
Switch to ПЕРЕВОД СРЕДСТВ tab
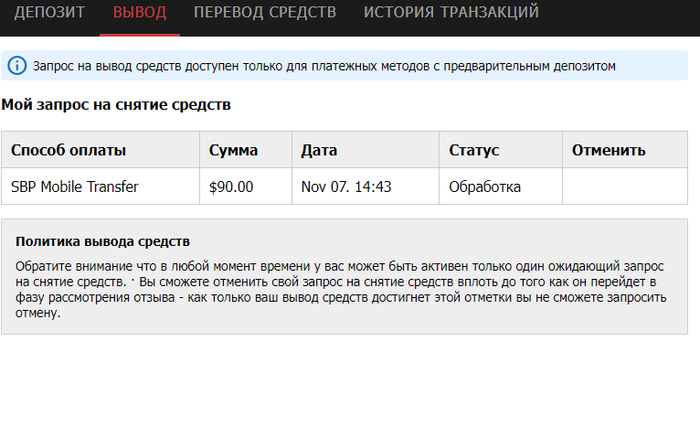[x=265, y=12]
